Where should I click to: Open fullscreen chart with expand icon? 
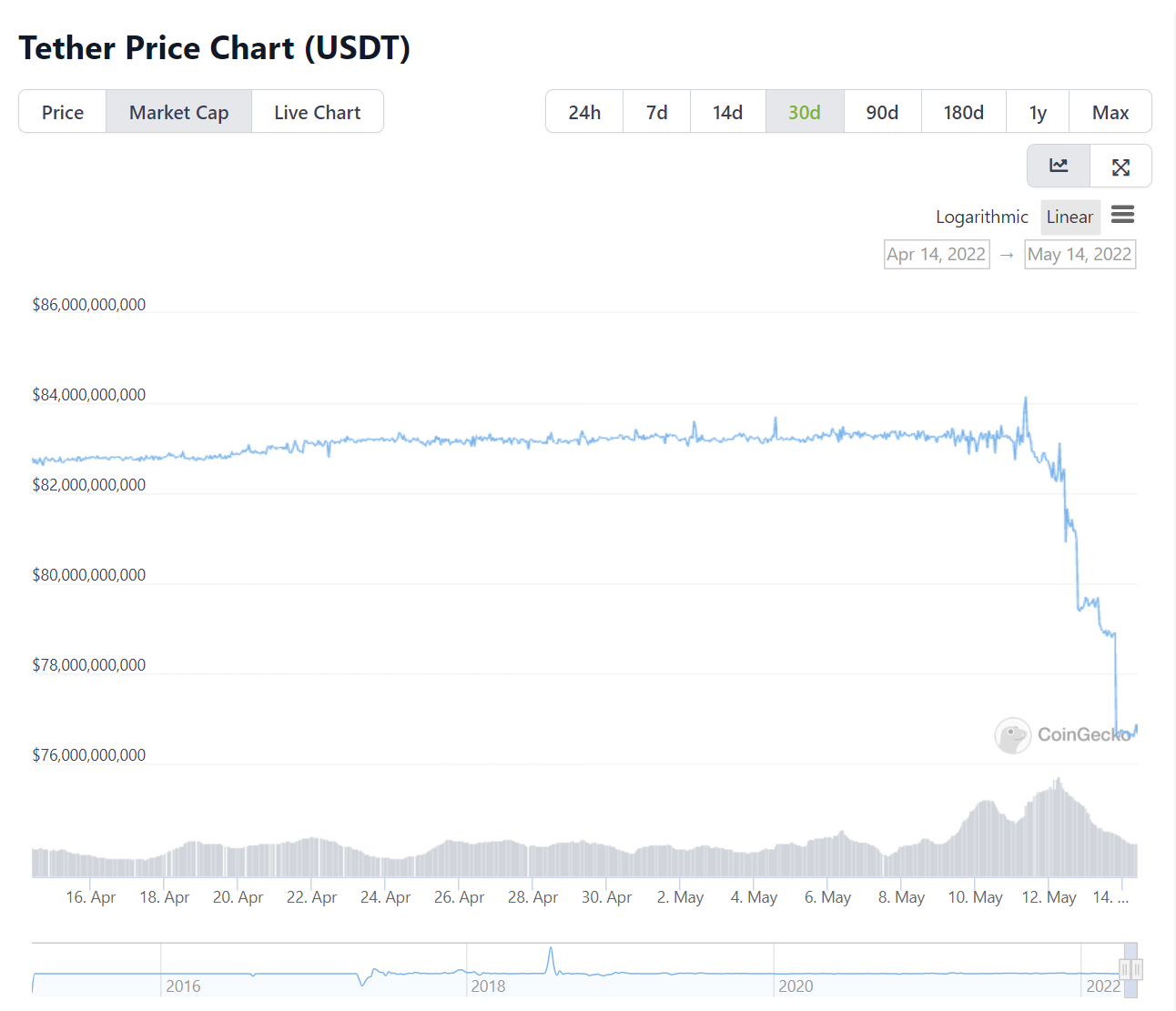(x=1120, y=167)
